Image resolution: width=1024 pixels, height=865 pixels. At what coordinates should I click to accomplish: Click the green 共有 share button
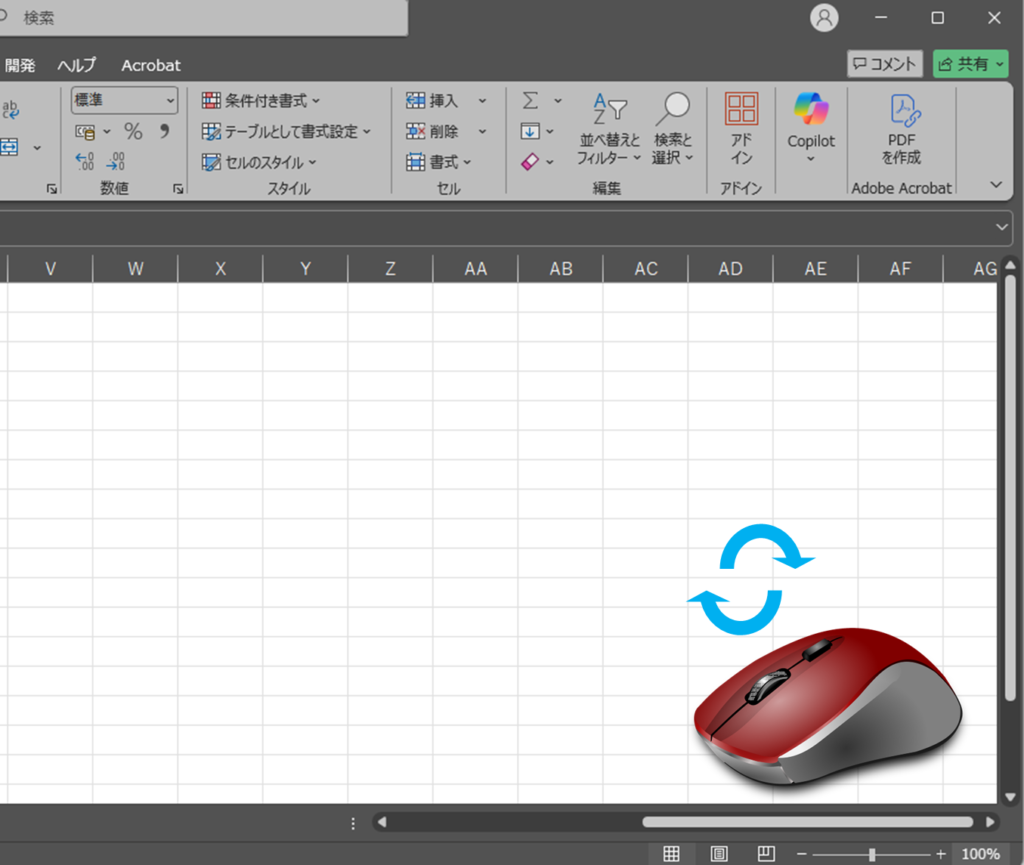click(x=971, y=64)
